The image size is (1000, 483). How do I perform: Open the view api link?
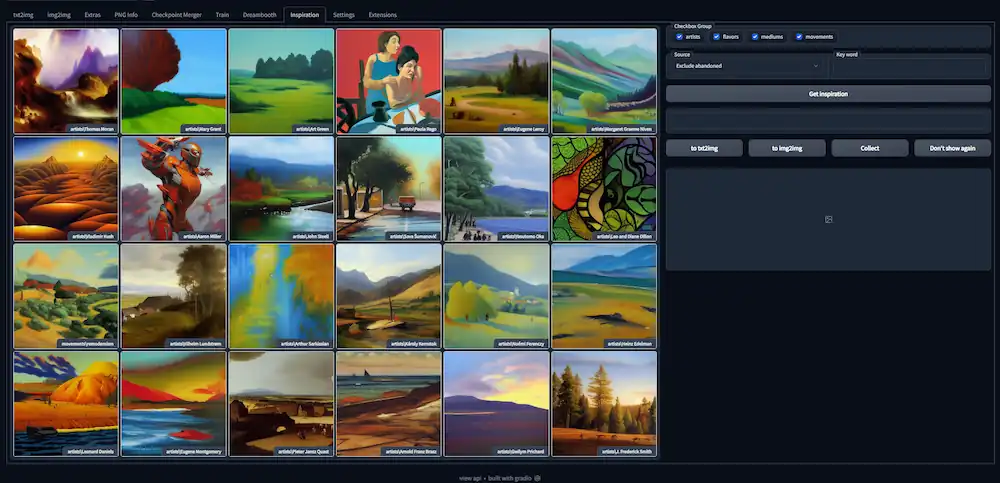[x=471, y=478]
